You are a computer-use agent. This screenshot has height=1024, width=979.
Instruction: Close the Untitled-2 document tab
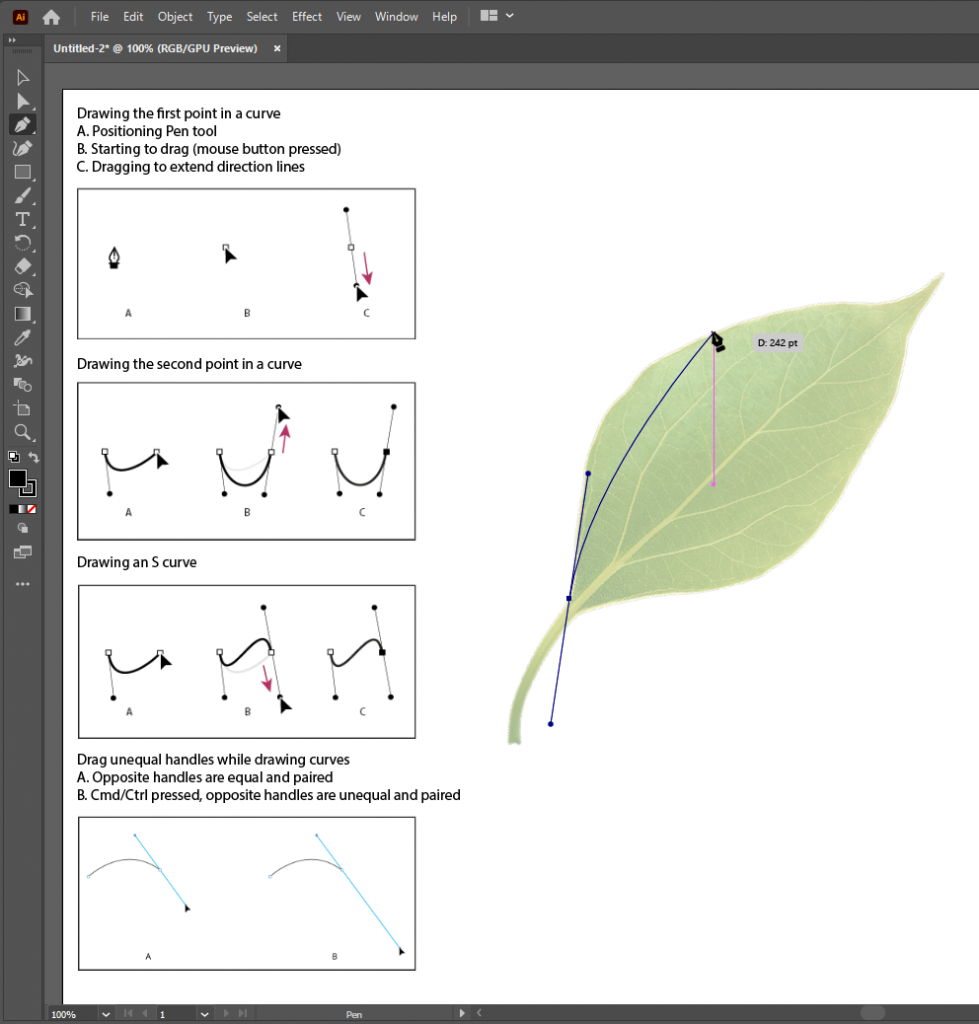(x=277, y=48)
